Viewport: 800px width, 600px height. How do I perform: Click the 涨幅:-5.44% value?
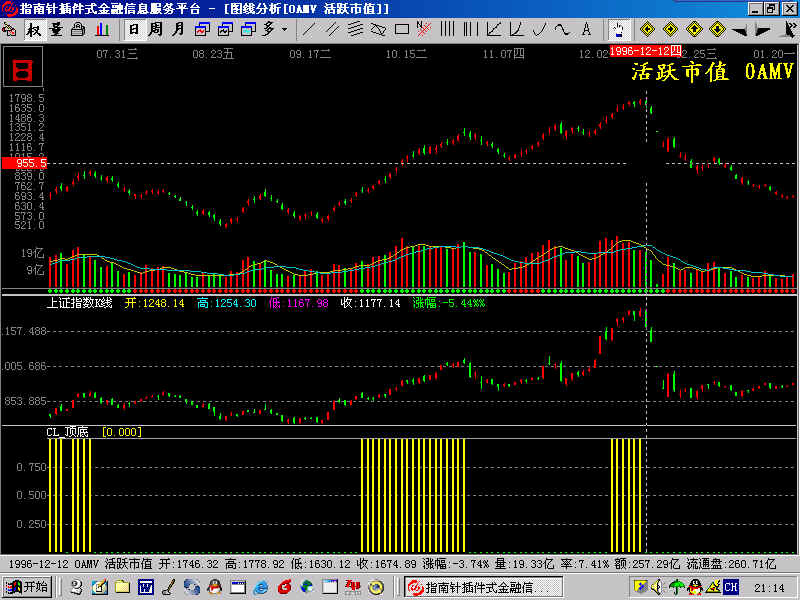[x=449, y=303]
